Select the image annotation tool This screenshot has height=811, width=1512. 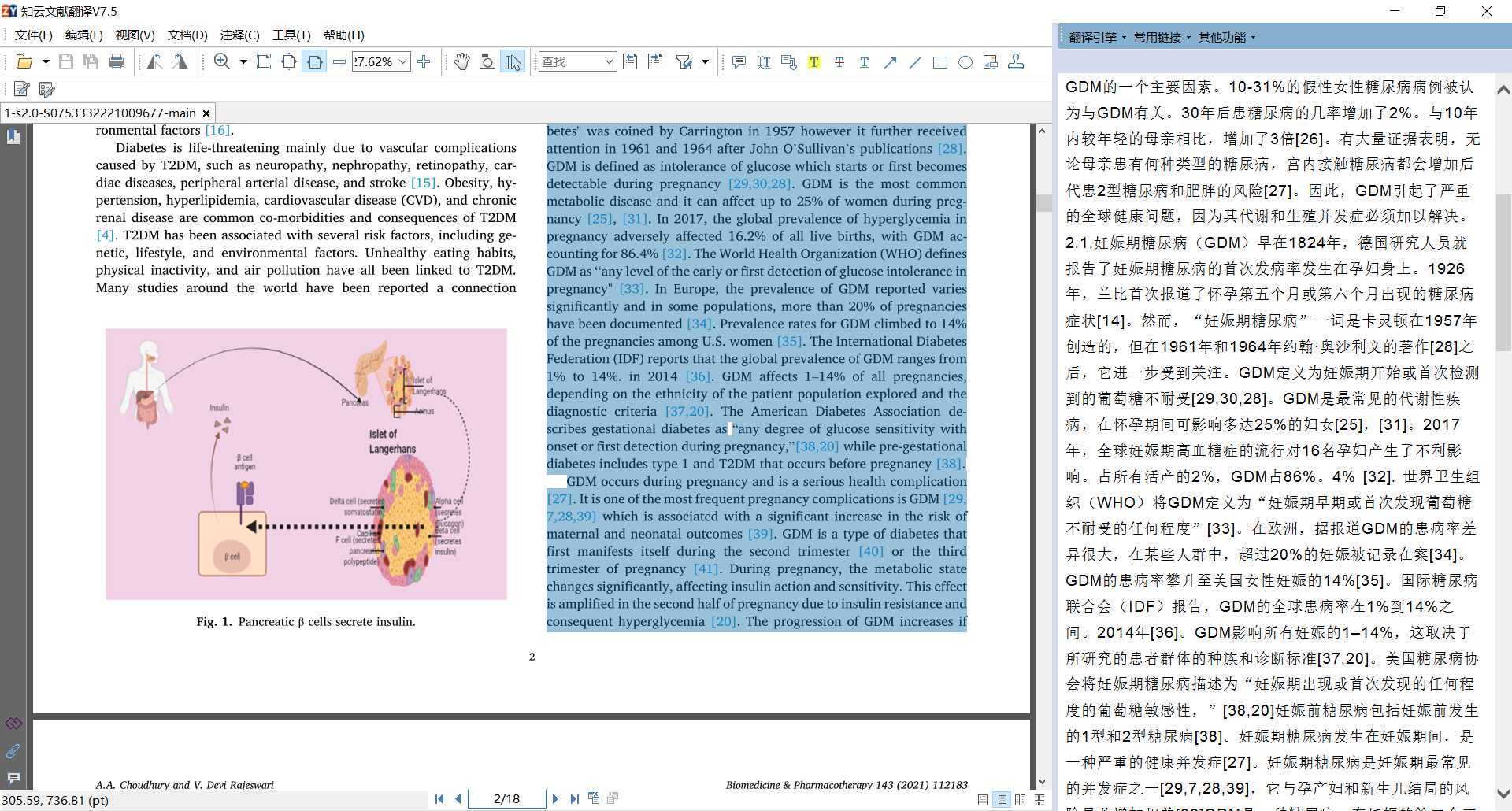click(991, 62)
